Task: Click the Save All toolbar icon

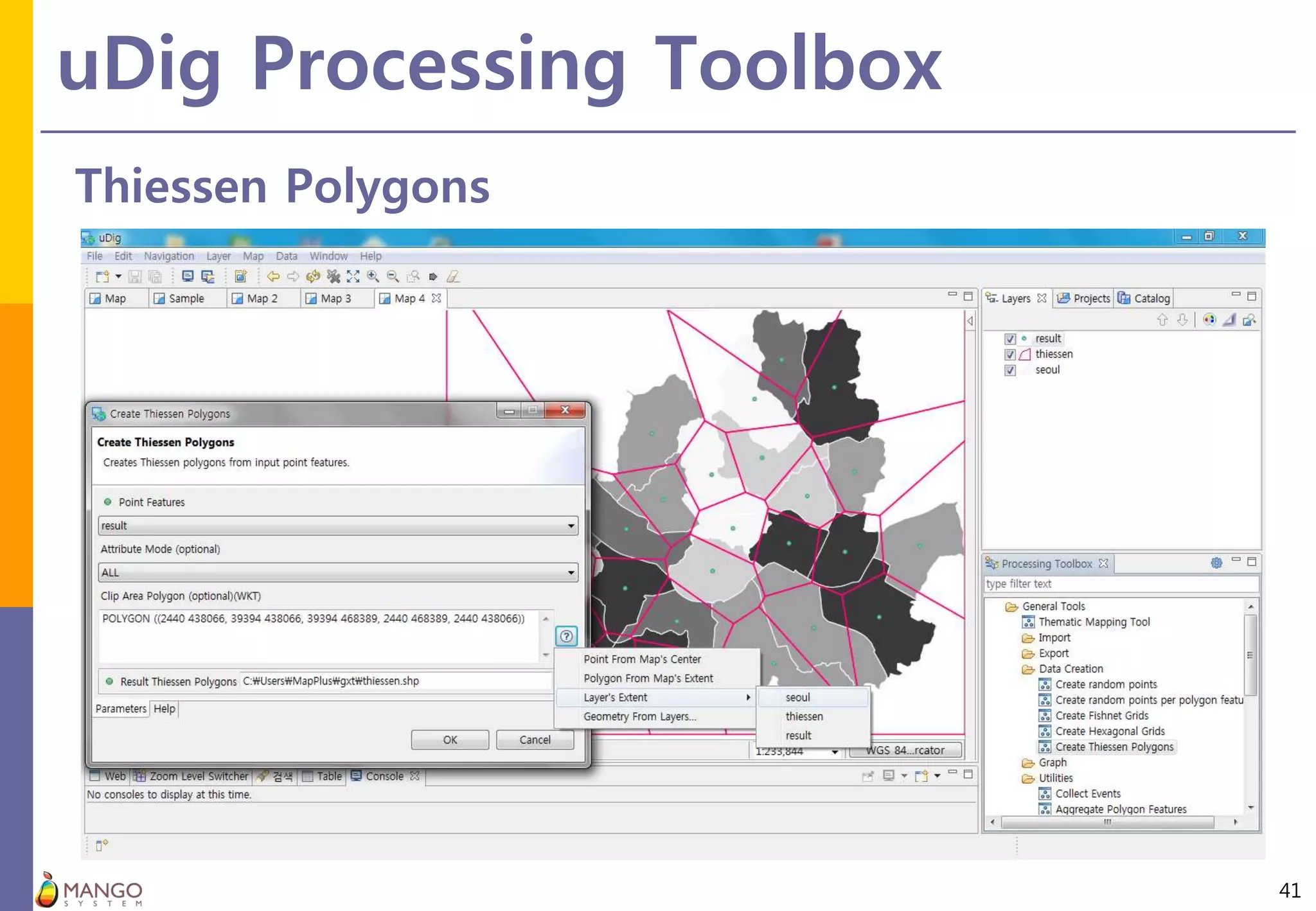Action: 154,277
